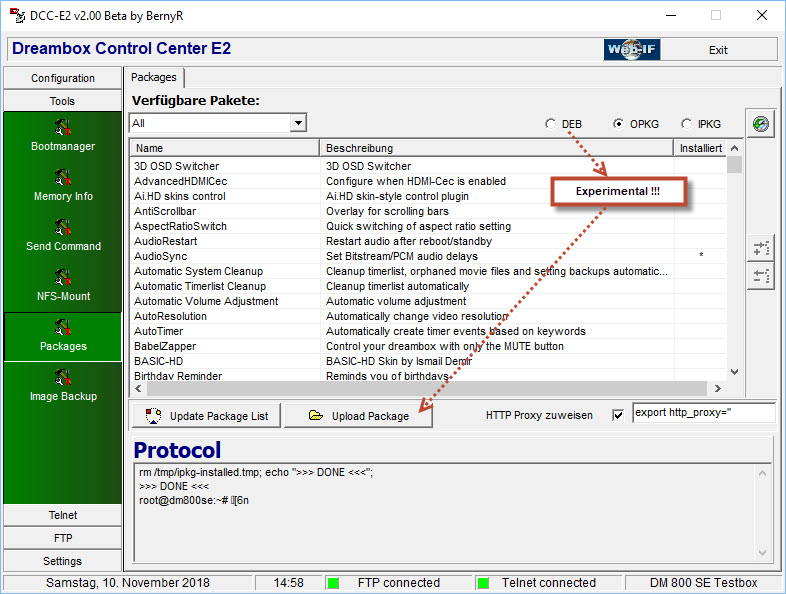786x594 pixels.
Task: Click the Upload Package button
Action: 358,416
